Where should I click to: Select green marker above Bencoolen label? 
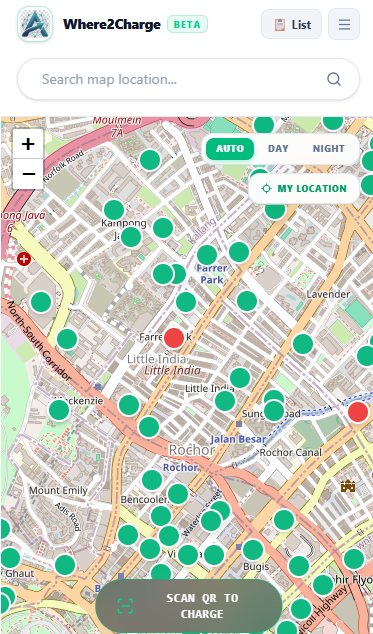[x=152, y=480]
